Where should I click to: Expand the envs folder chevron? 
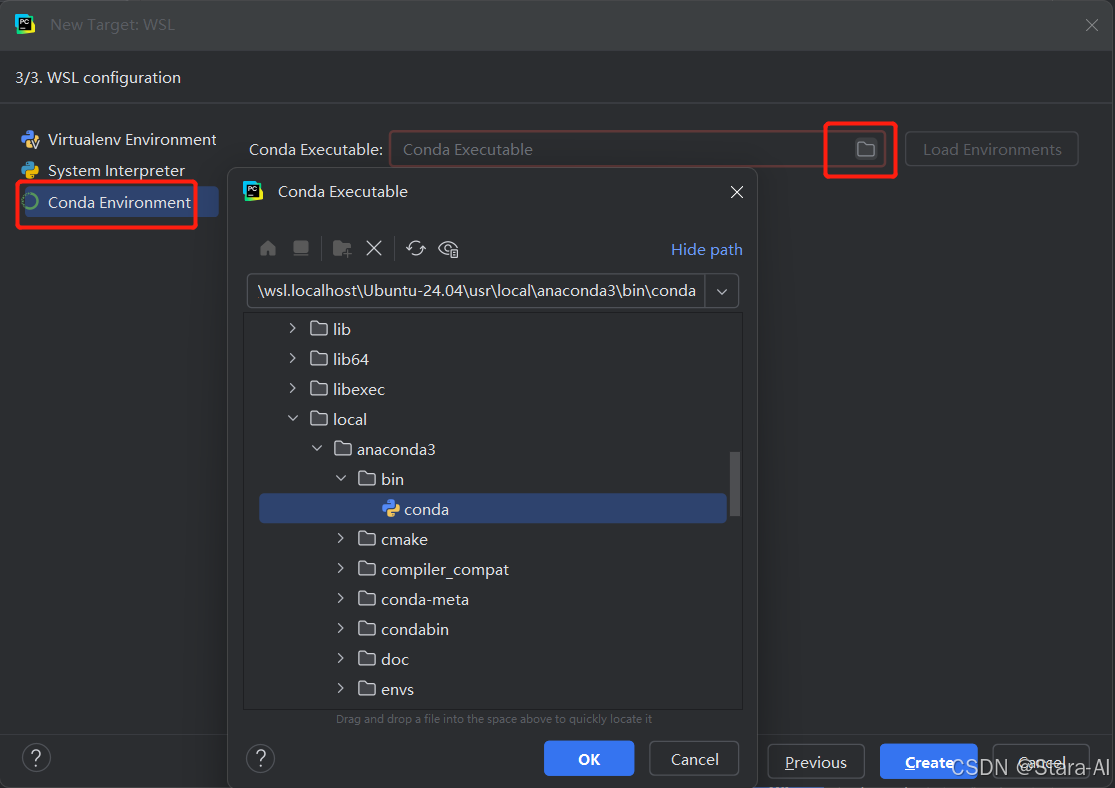341,688
